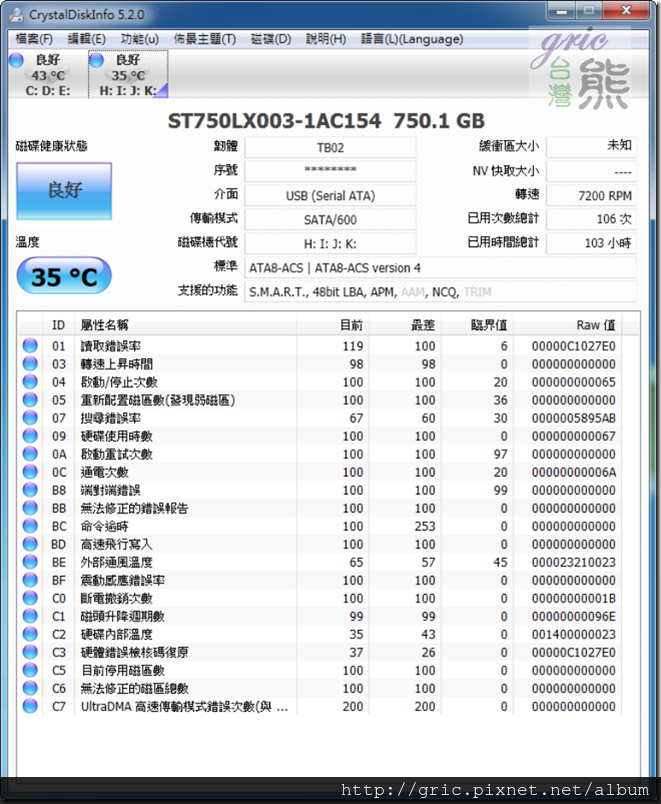
Task: Click raw value 000023210023 of 外部通風溫度
Action: tap(573, 562)
